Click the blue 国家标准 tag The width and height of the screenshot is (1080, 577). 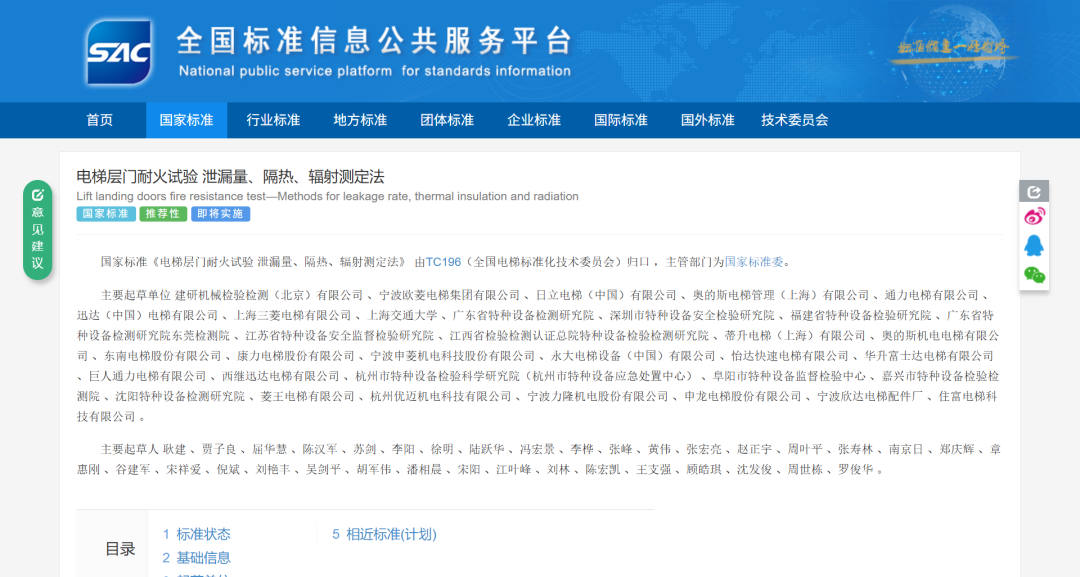[x=105, y=214]
